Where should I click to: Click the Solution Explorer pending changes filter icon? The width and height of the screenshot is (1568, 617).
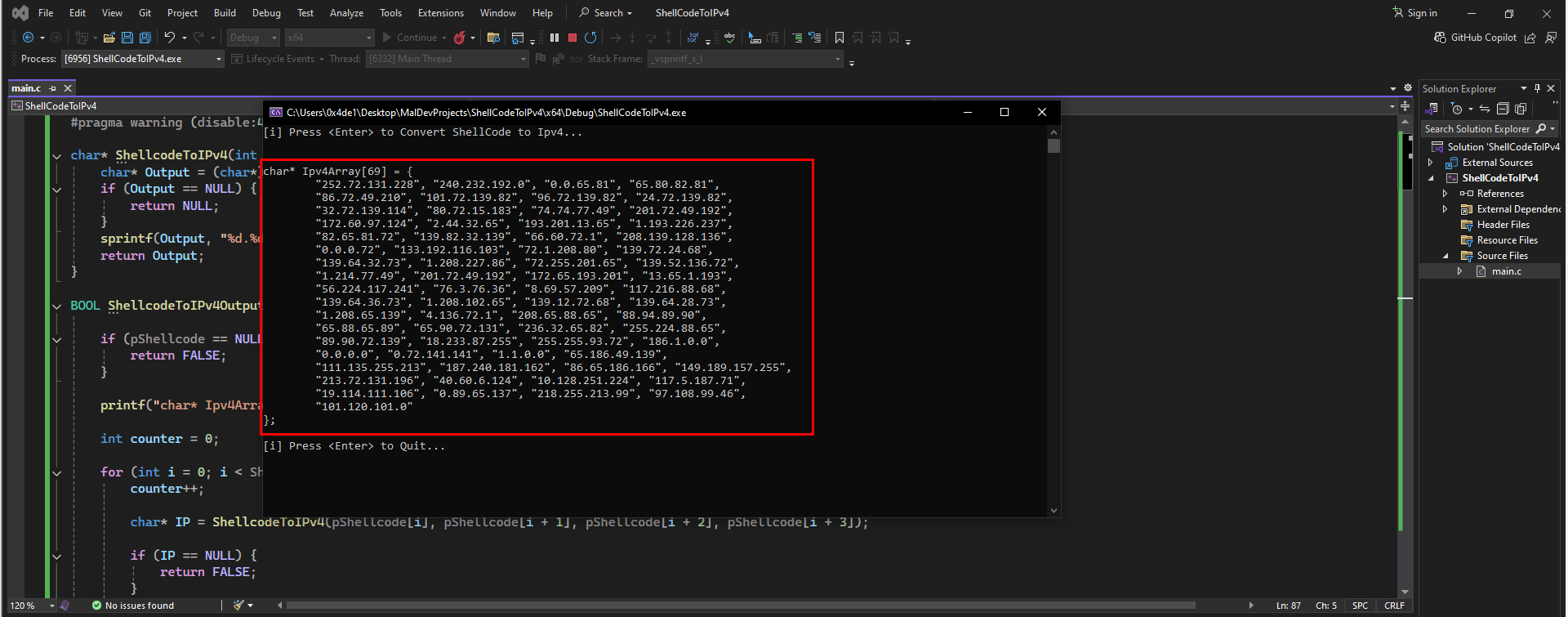(1456, 109)
